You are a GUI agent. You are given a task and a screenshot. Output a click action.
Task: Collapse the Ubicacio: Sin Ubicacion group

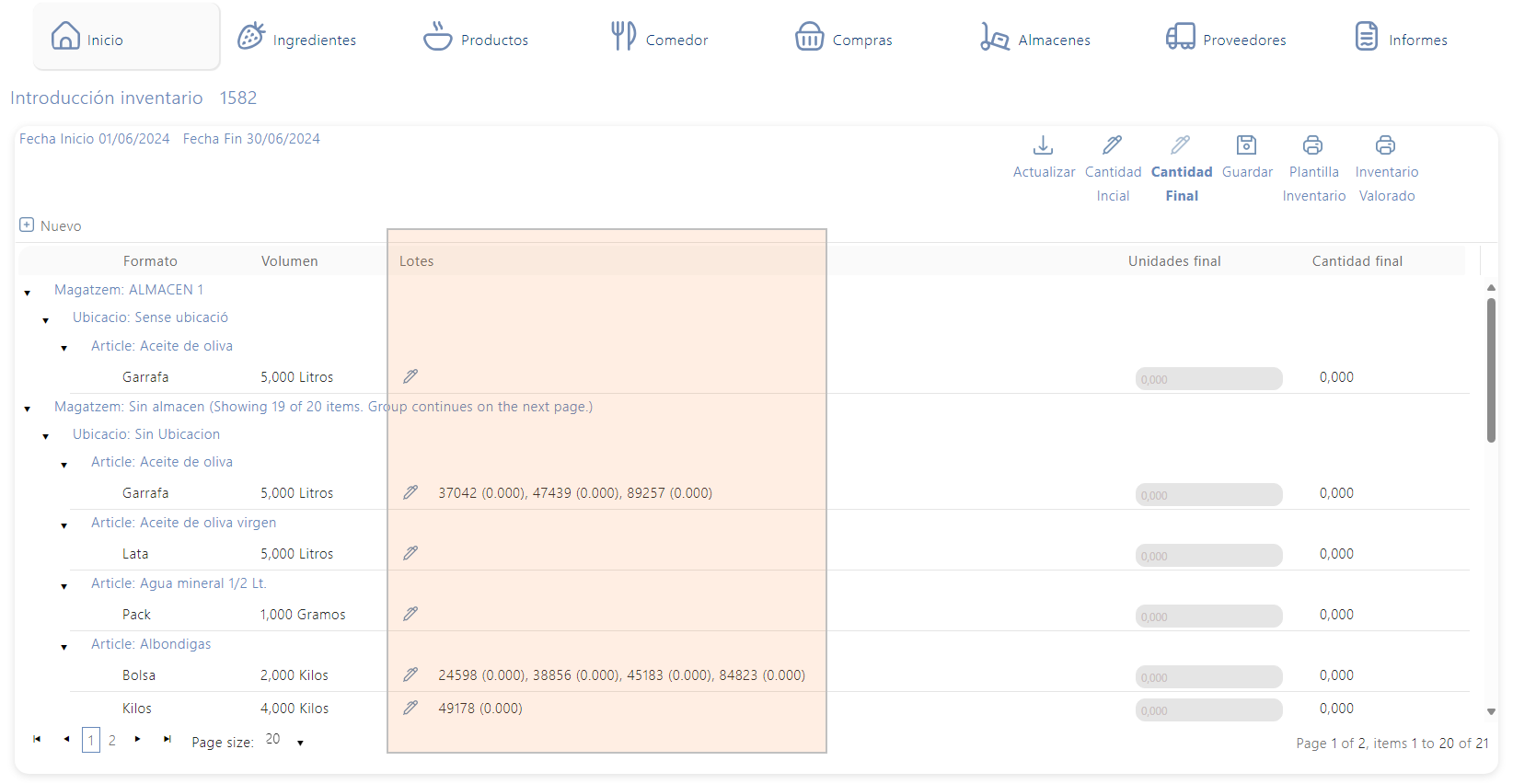click(46, 436)
